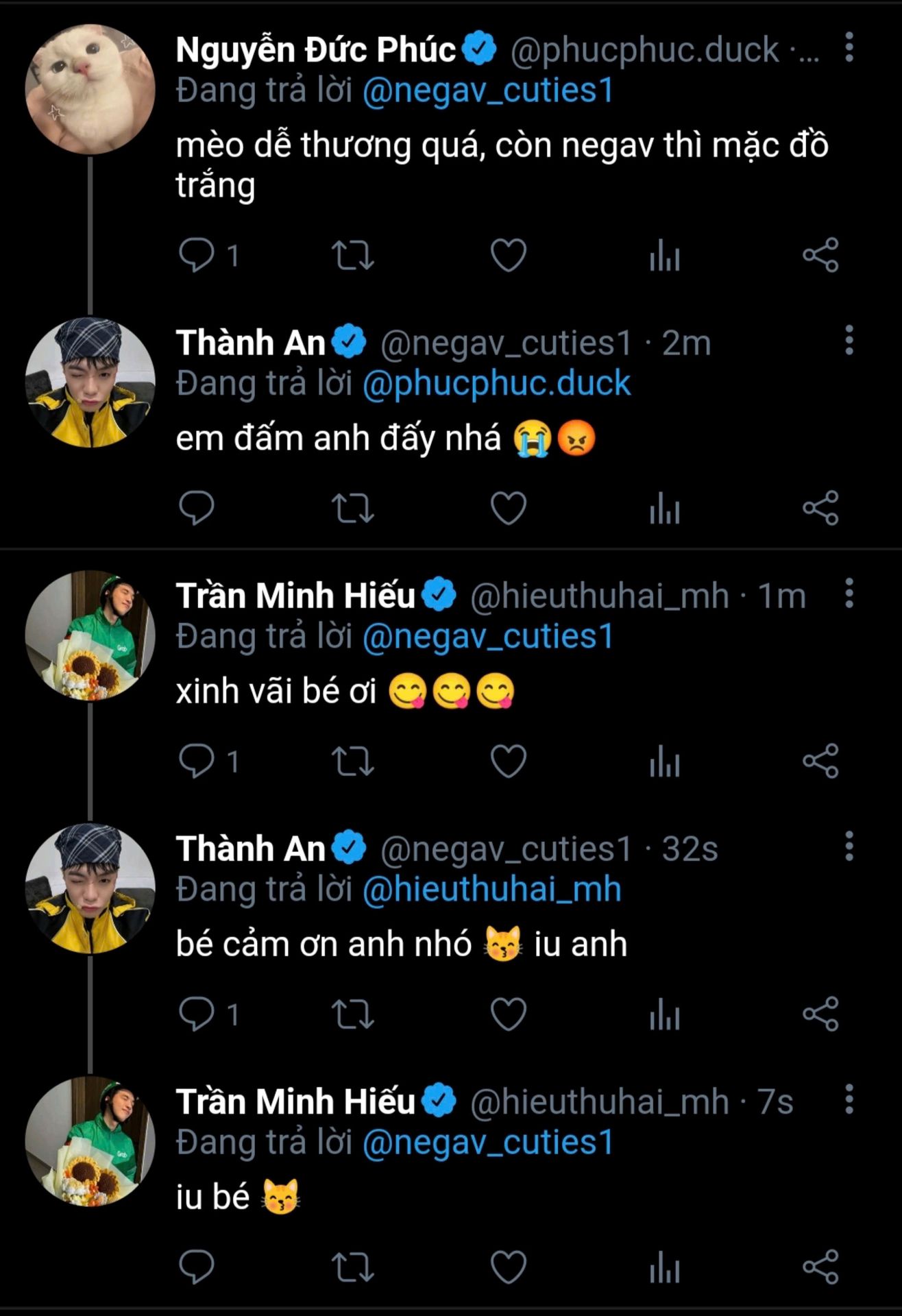View analytics for Nguyễn Đức Phúc's tweet
The image size is (902, 1316).
click(x=664, y=256)
